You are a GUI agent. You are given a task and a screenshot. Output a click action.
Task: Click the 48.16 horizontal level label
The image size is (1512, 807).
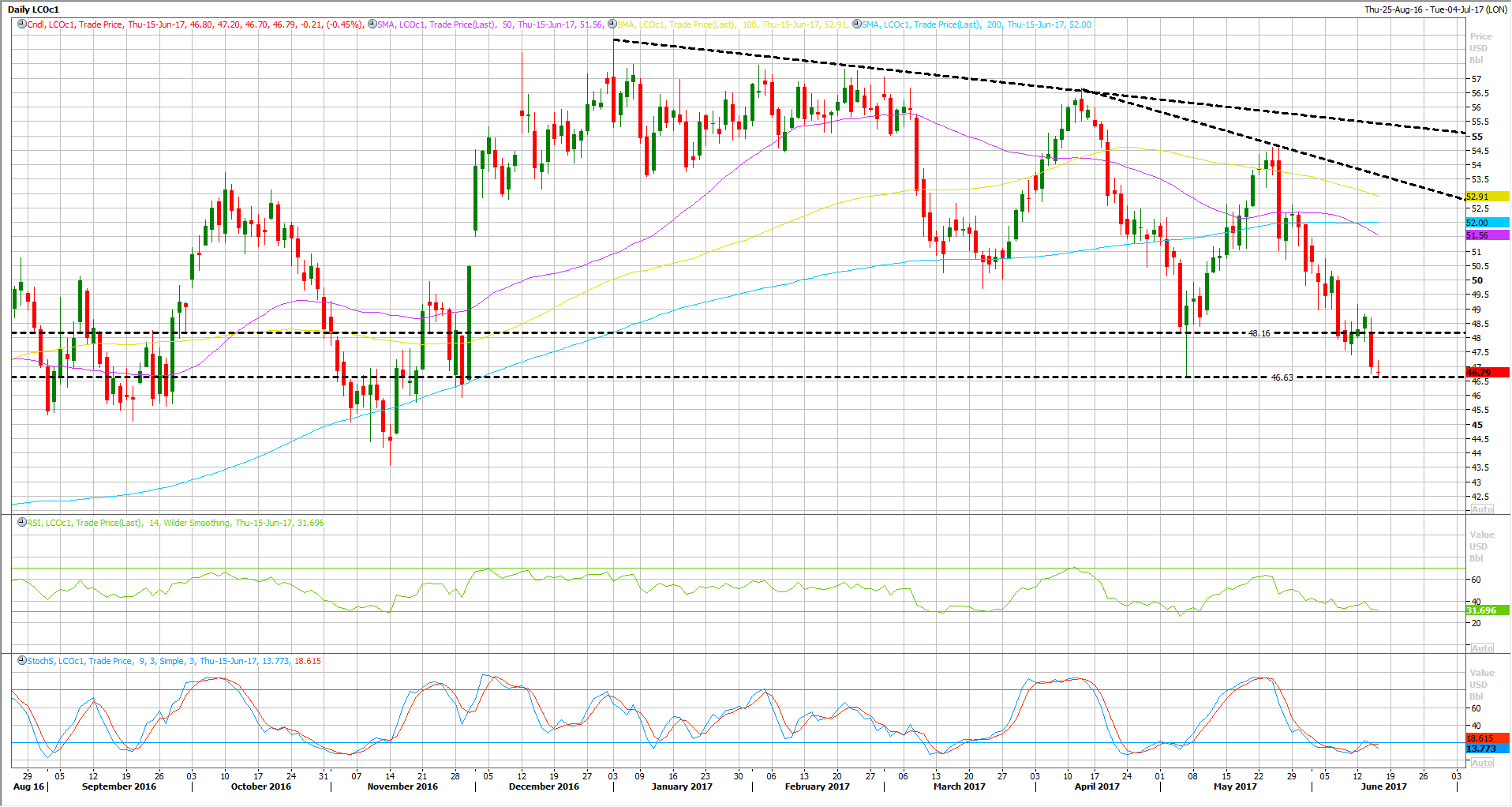pos(1259,333)
